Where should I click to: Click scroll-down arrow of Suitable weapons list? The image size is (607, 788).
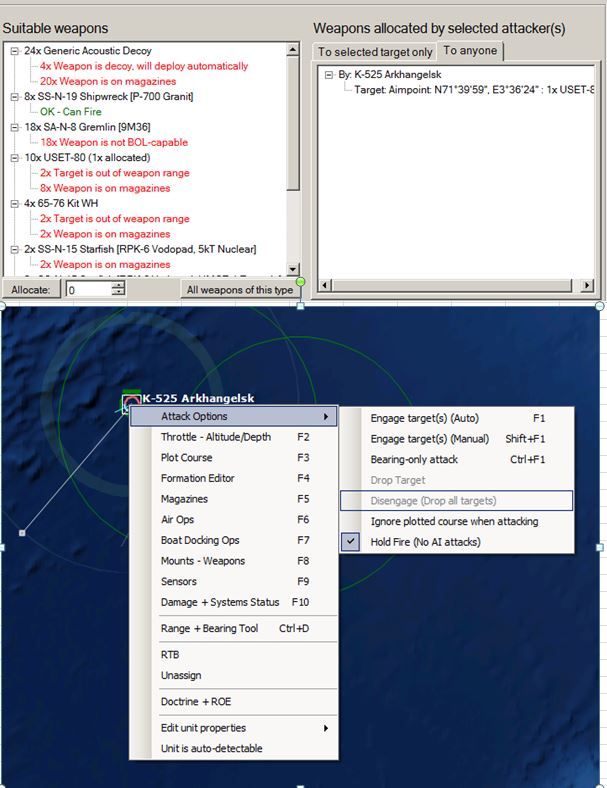point(293,269)
